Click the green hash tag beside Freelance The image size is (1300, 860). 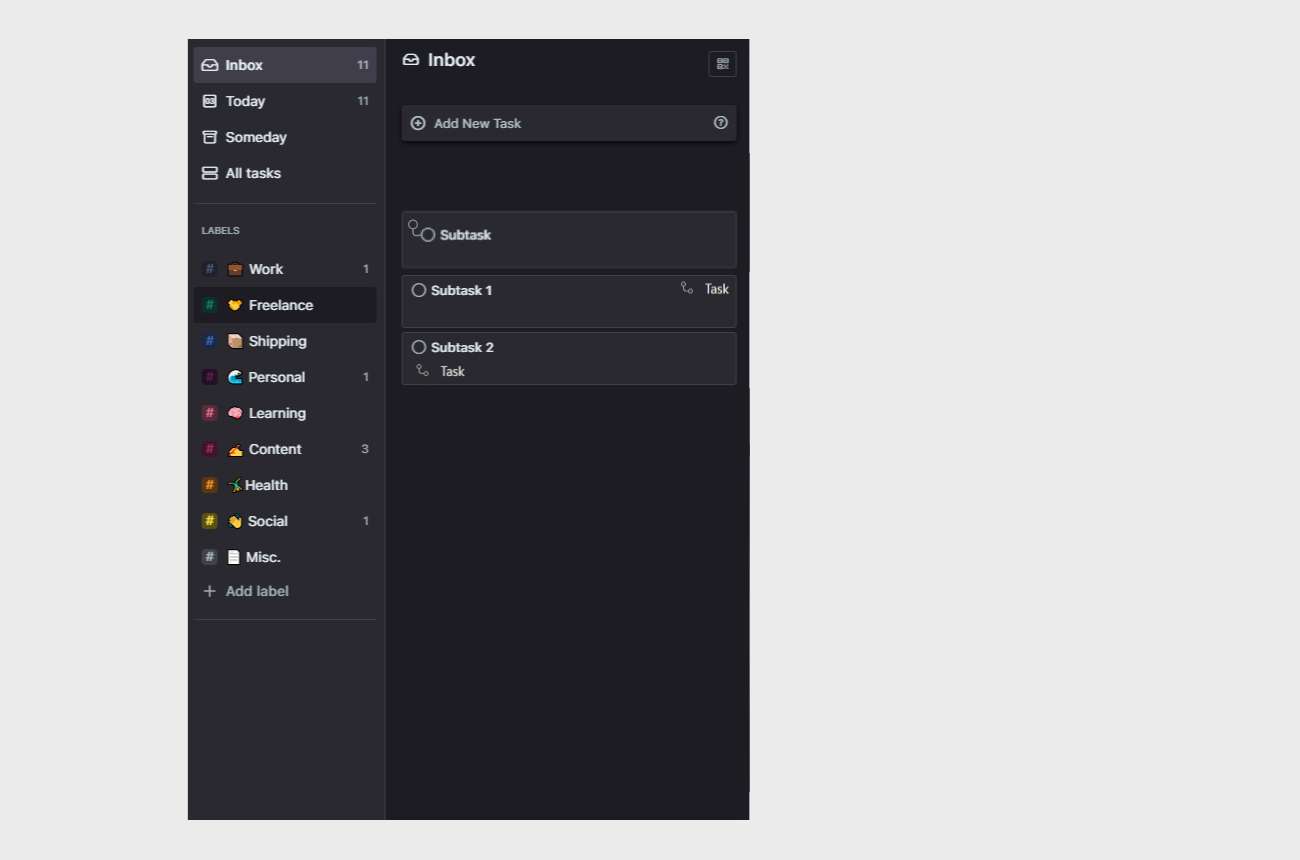(x=209, y=305)
